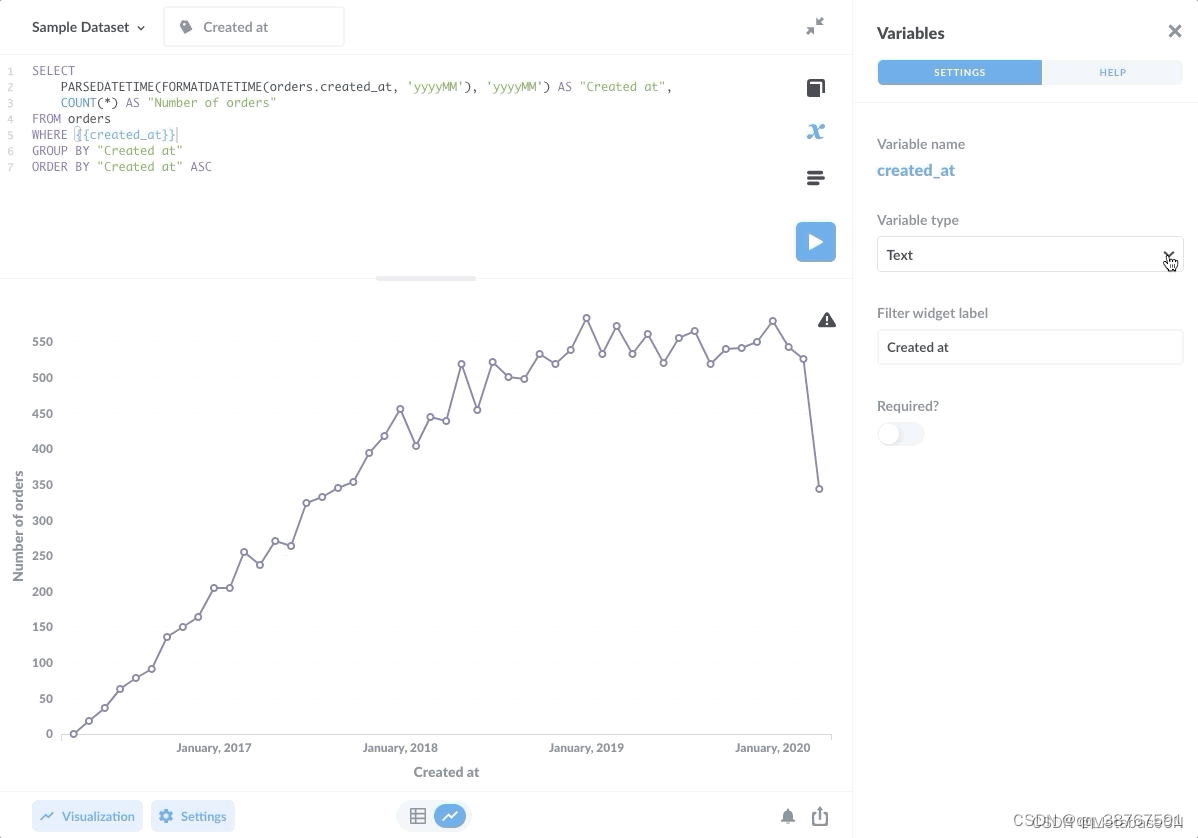Select the SETTINGS tab
The height and width of the screenshot is (838, 1198).
click(x=960, y=73)
